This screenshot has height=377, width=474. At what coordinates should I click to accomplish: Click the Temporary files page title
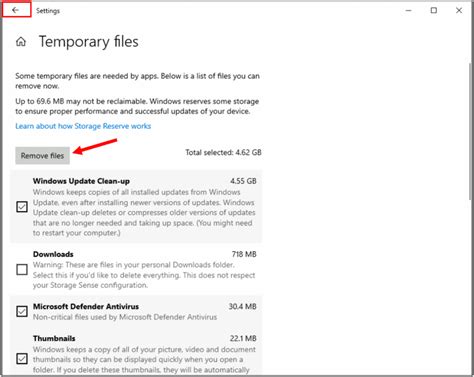click(x=89, y=42)
